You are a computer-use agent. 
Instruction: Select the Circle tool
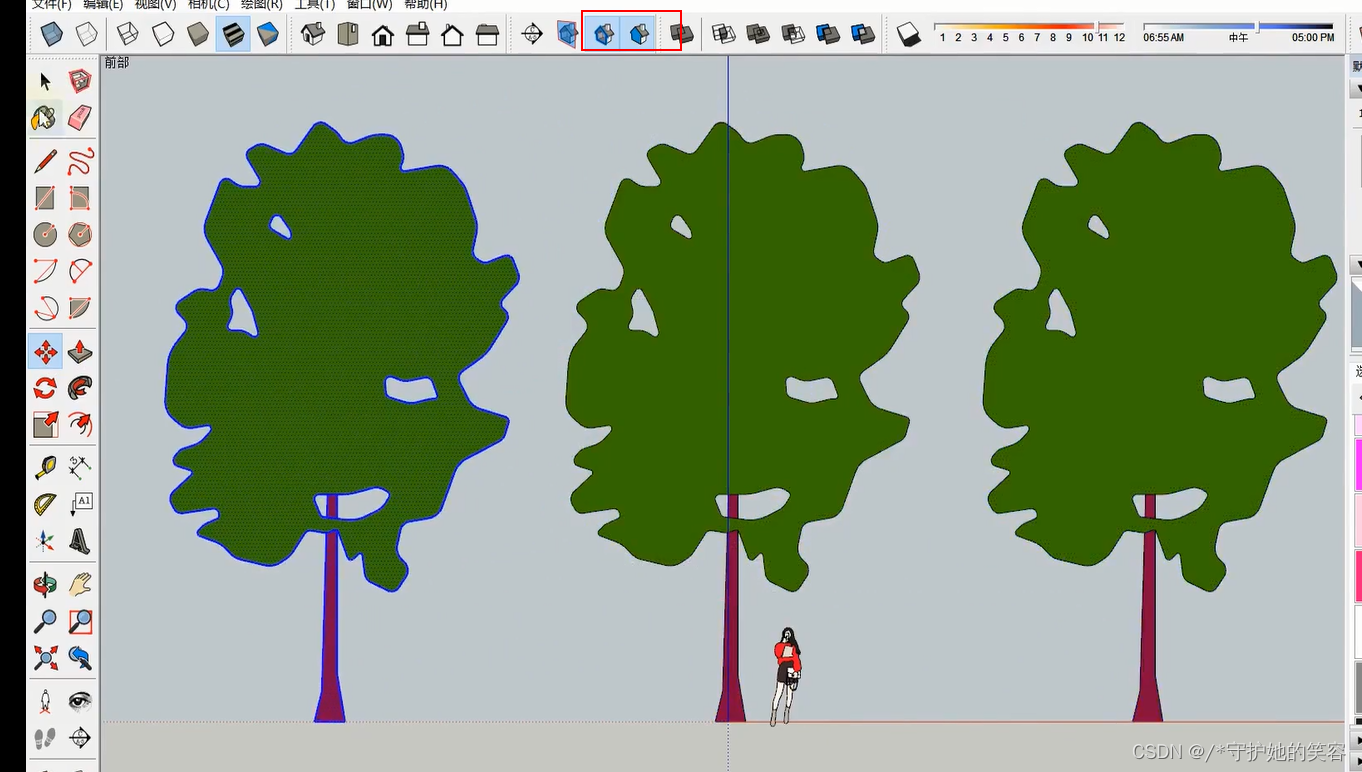pos(45,234)
